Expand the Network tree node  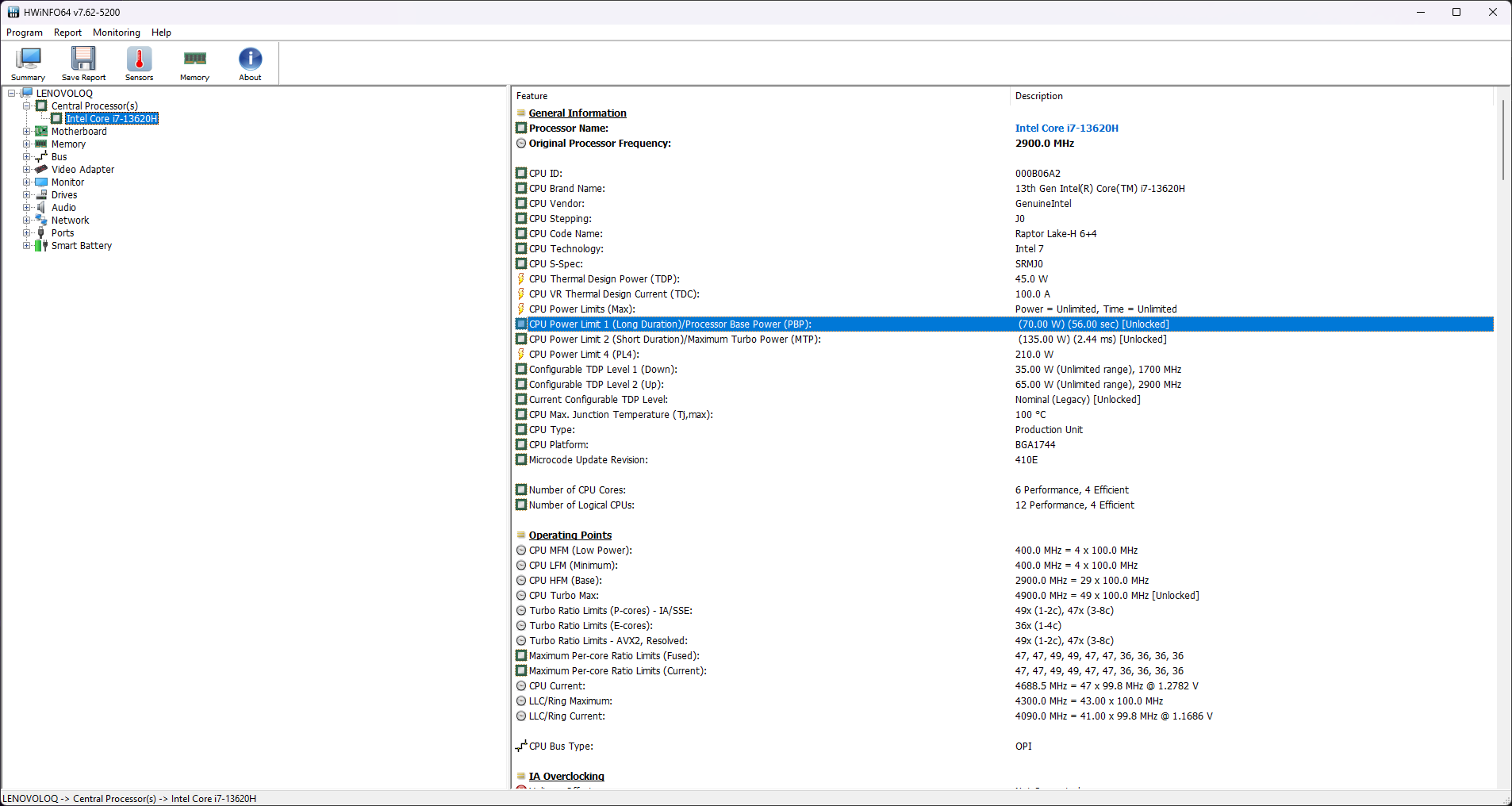tap(26, 221)
